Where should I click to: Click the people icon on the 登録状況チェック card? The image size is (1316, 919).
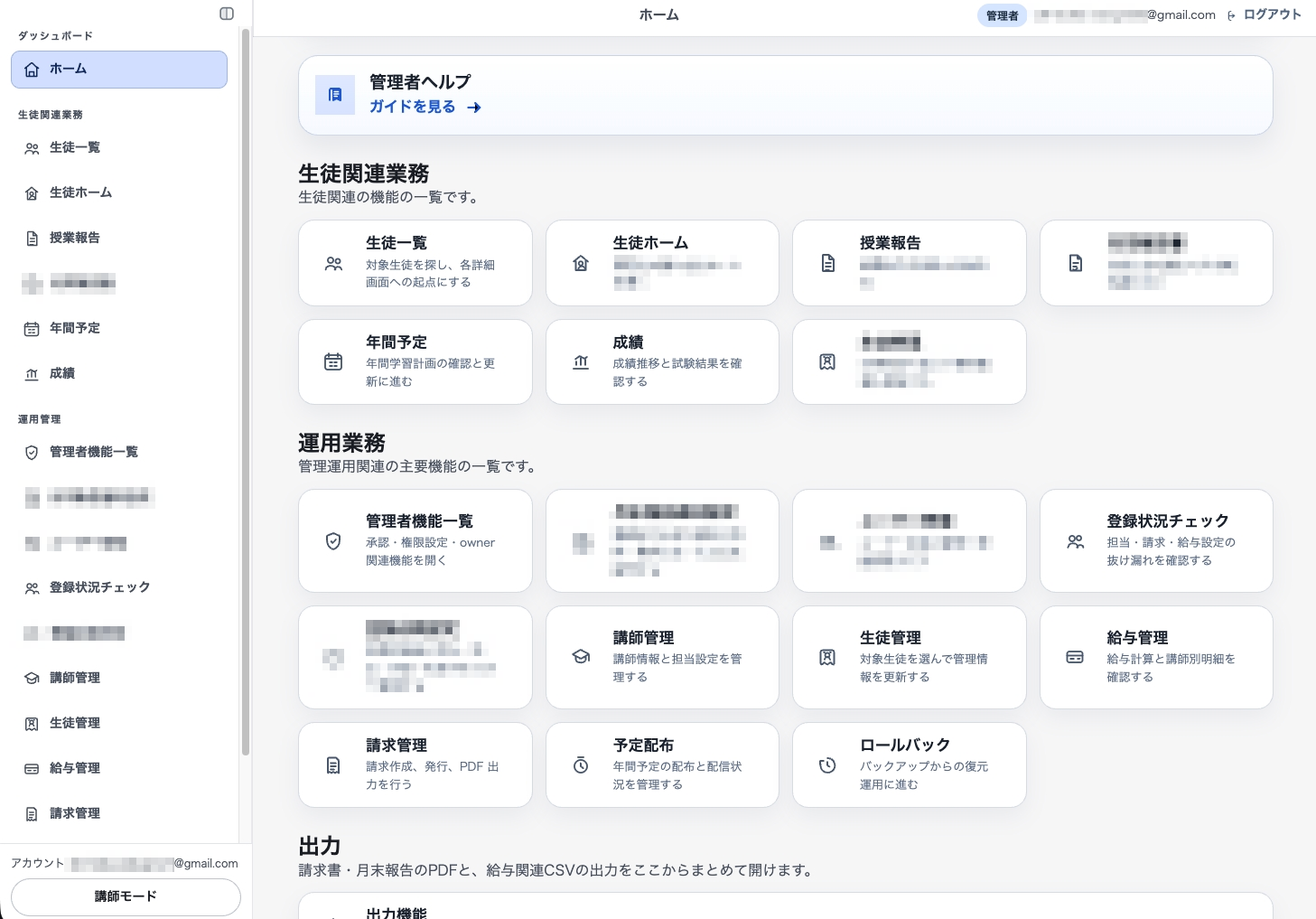pyautogui.click(x=1075, y=541)
